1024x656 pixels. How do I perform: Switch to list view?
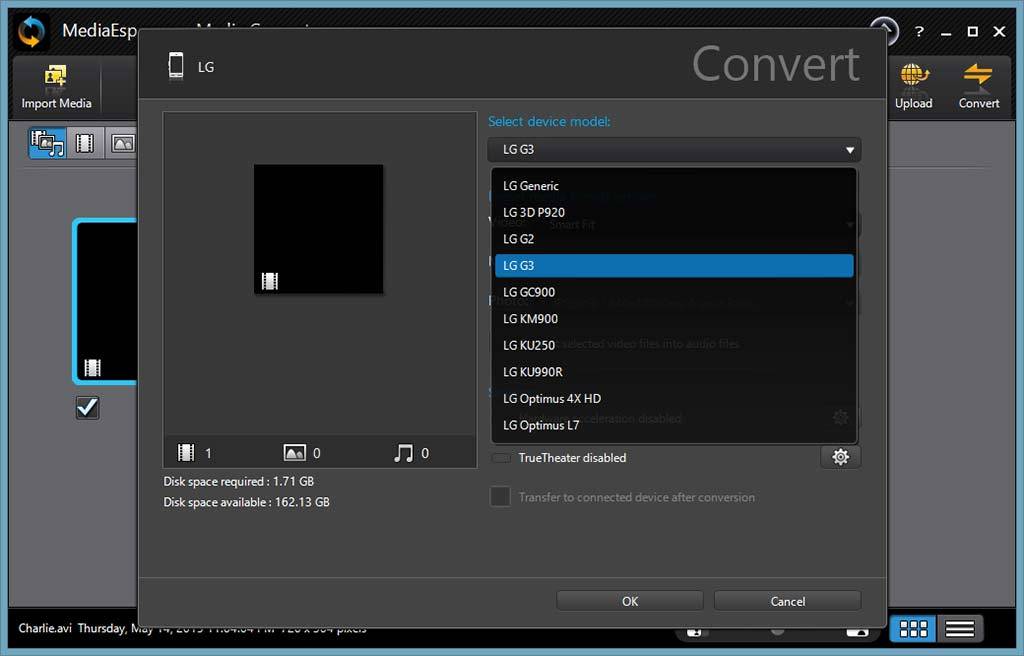click(959, 629)
